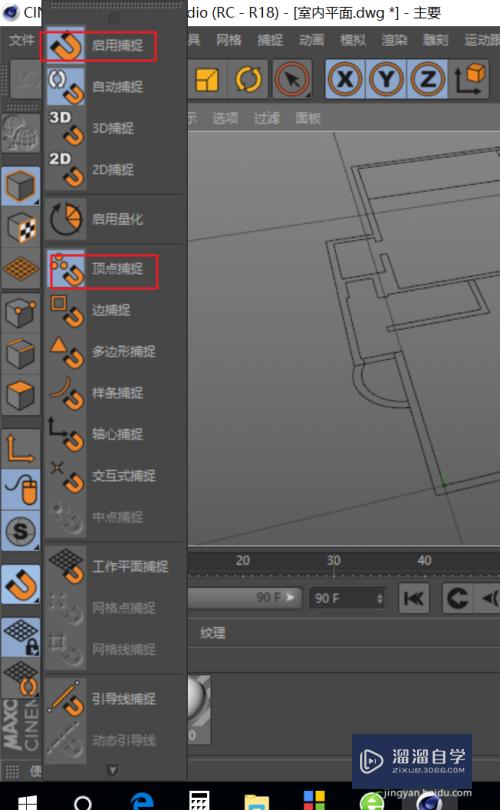Image resolution: width=500 pixels, height=810 pixels.
Task: Select Workplane mode grid icon
Action: click(21, 269)
